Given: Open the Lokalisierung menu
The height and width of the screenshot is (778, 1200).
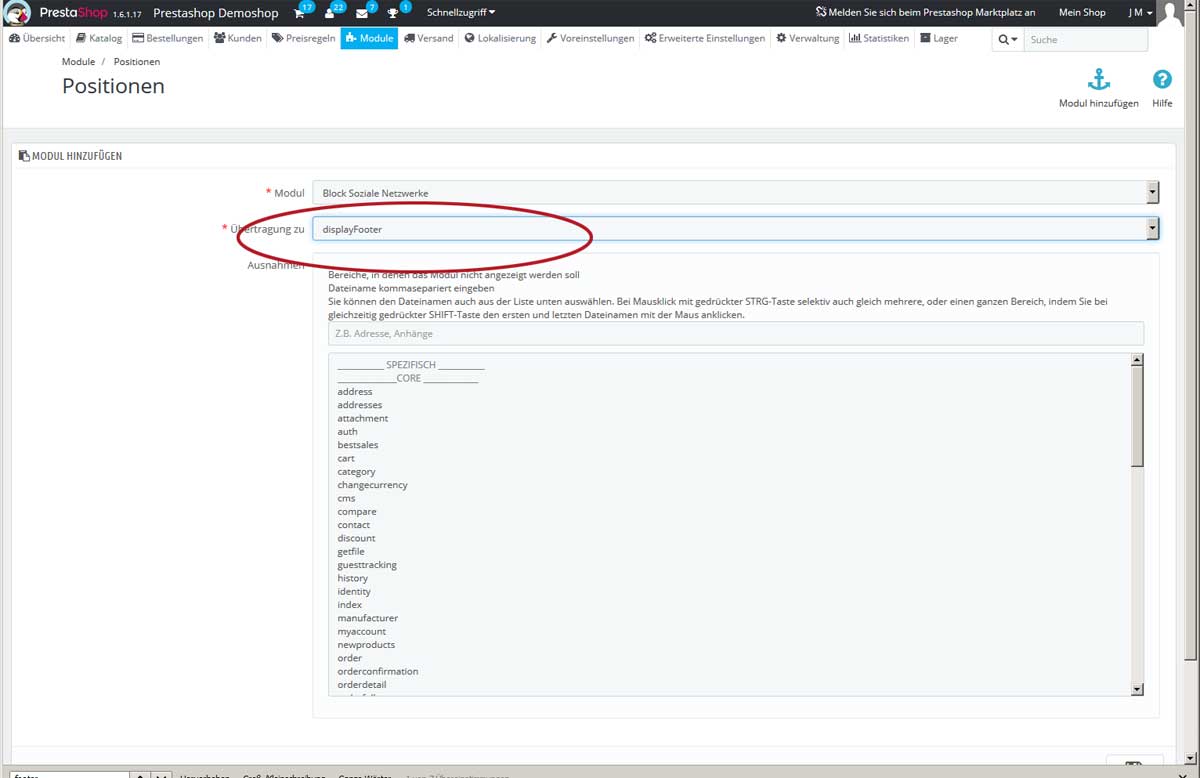Looking at the screenshot, I should pos(500,38).
